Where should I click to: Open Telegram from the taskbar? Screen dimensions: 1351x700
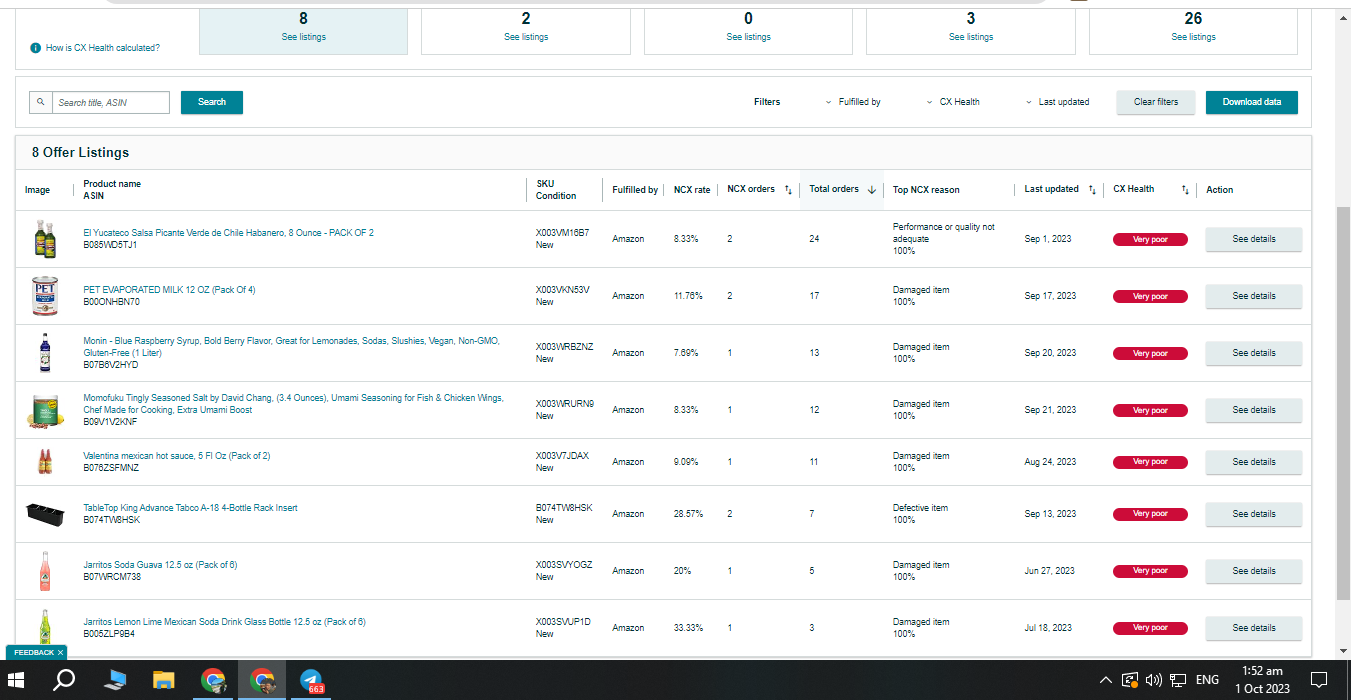(x=311, y=680)
